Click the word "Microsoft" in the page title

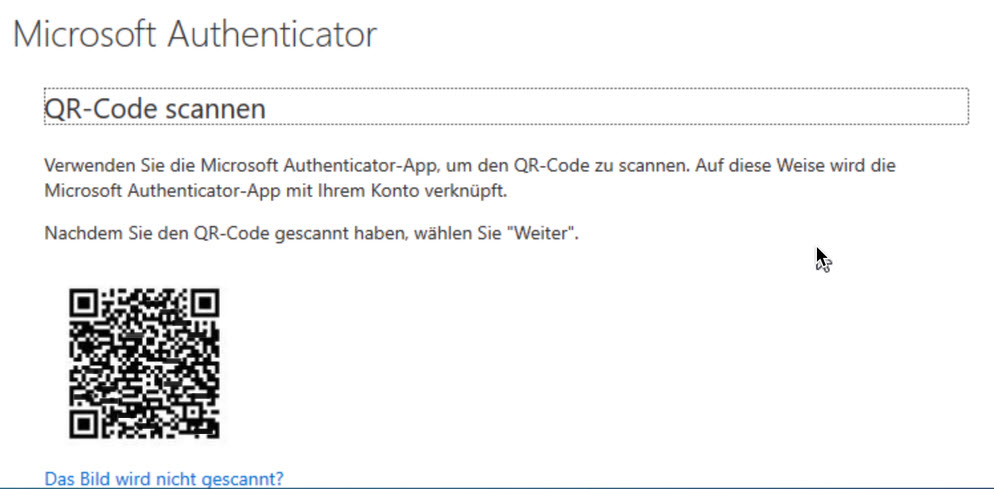(84, 34)
